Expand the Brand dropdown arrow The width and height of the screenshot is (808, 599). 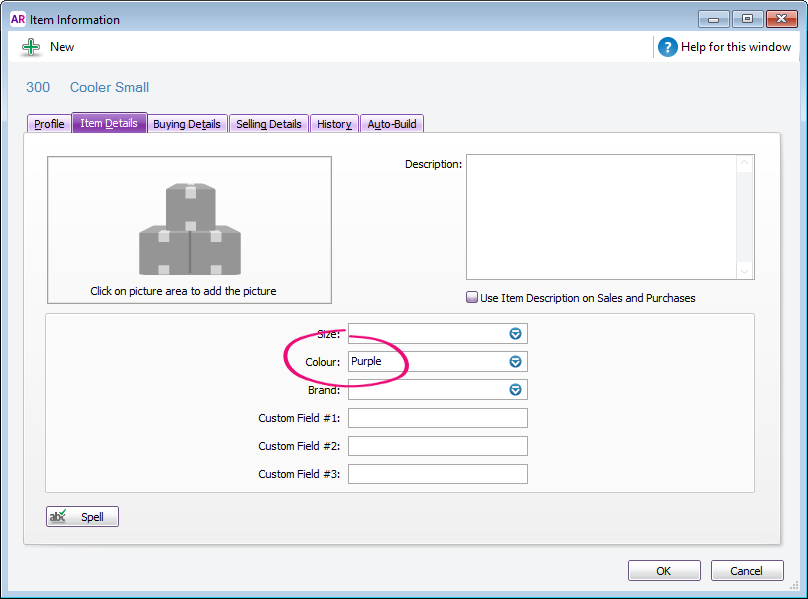tap(515, 390)
